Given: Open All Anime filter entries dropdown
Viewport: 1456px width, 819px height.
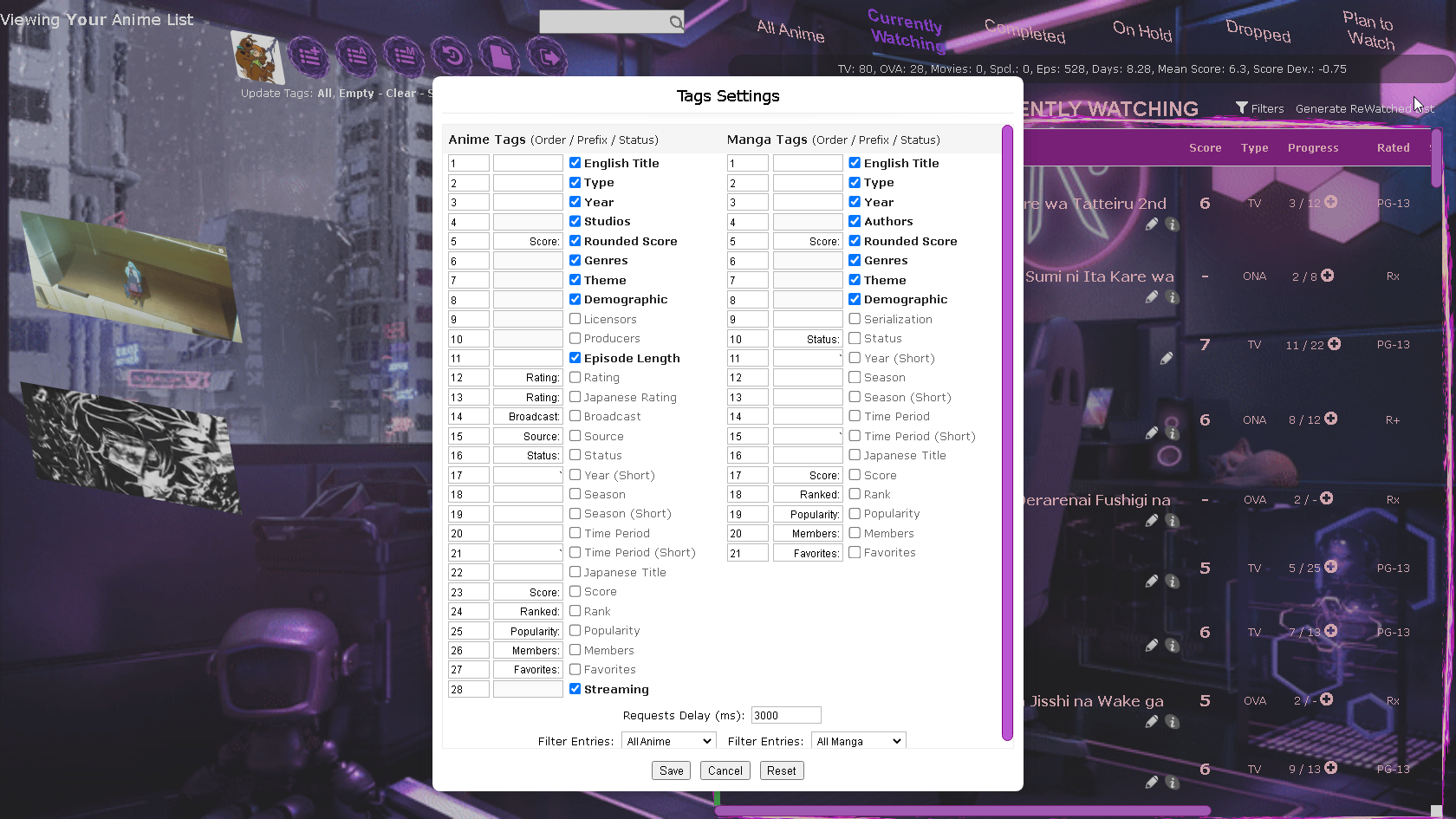Looking at the screenshot, I should pos(668,741).
